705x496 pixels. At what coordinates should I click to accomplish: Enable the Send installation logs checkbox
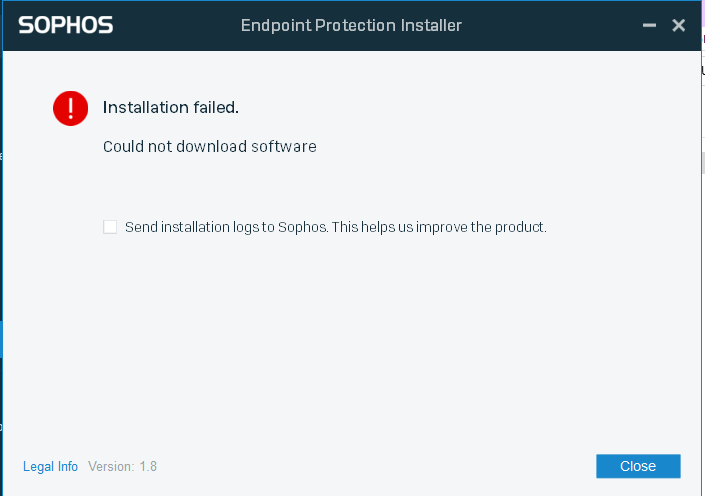tap(110, 227)
